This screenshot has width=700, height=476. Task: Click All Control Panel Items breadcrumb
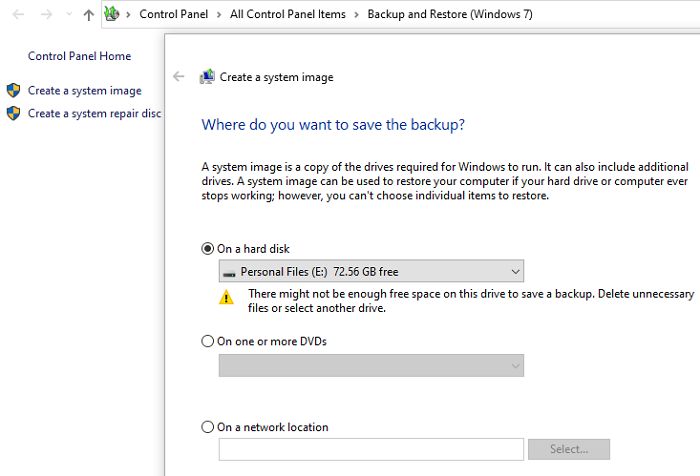(287, 14)
